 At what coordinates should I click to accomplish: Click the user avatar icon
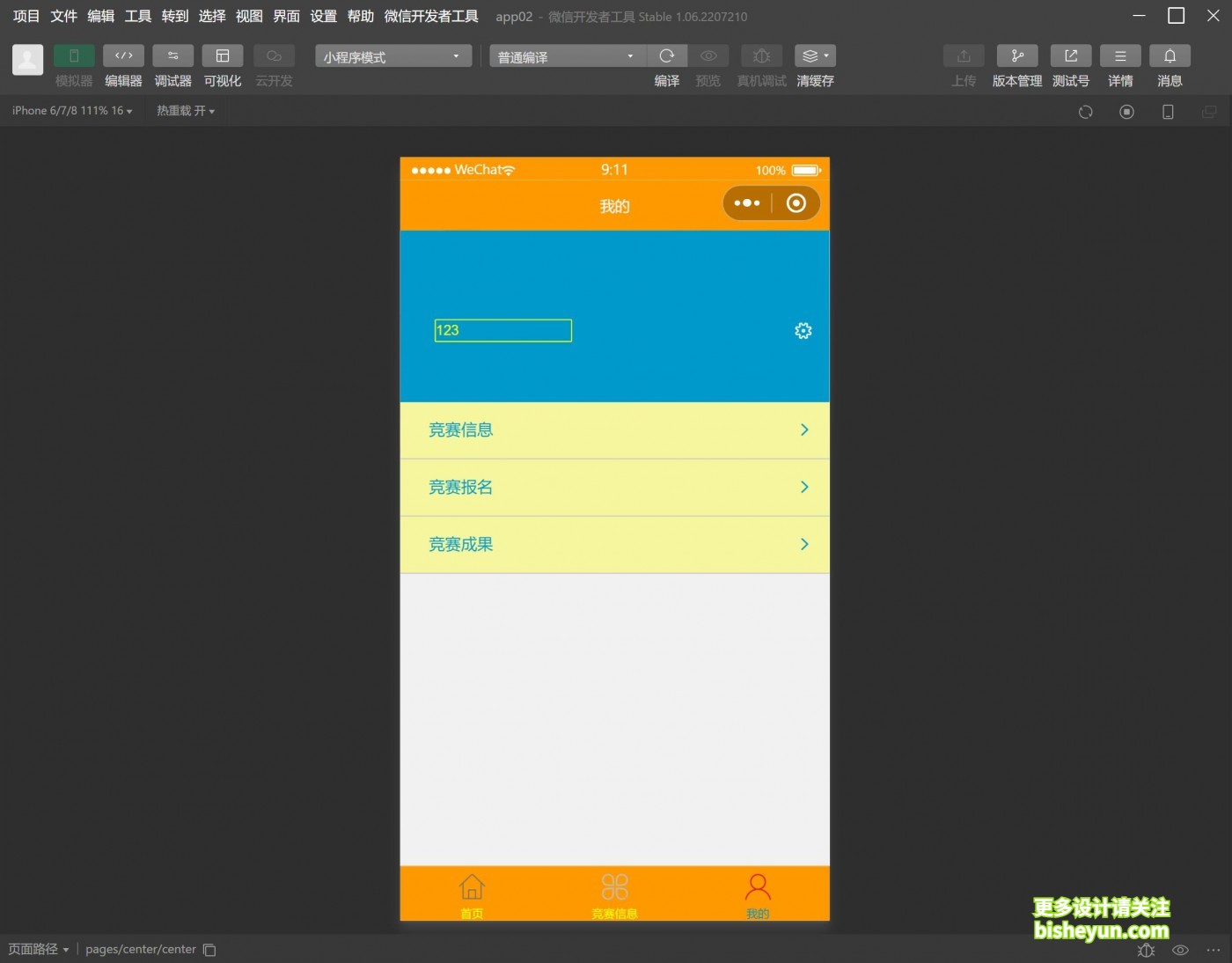(27, 60)
